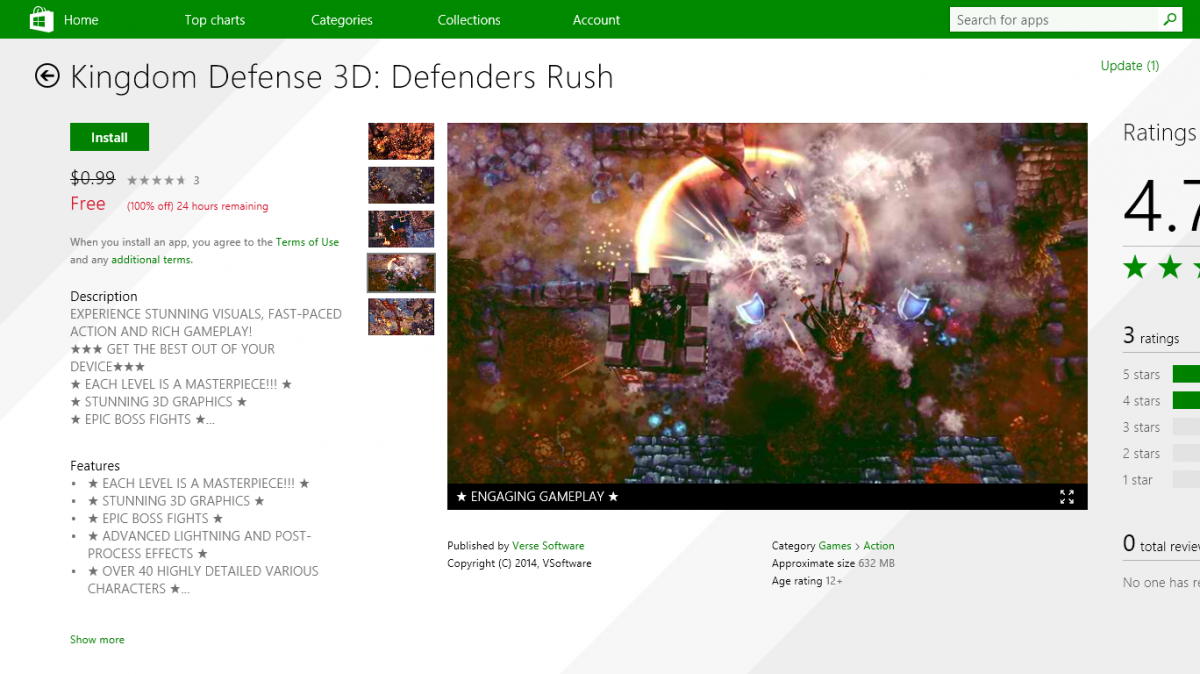Click the large green rating stars
Viewport: 1200px width, 674px height.
[x=1161, y=267]
